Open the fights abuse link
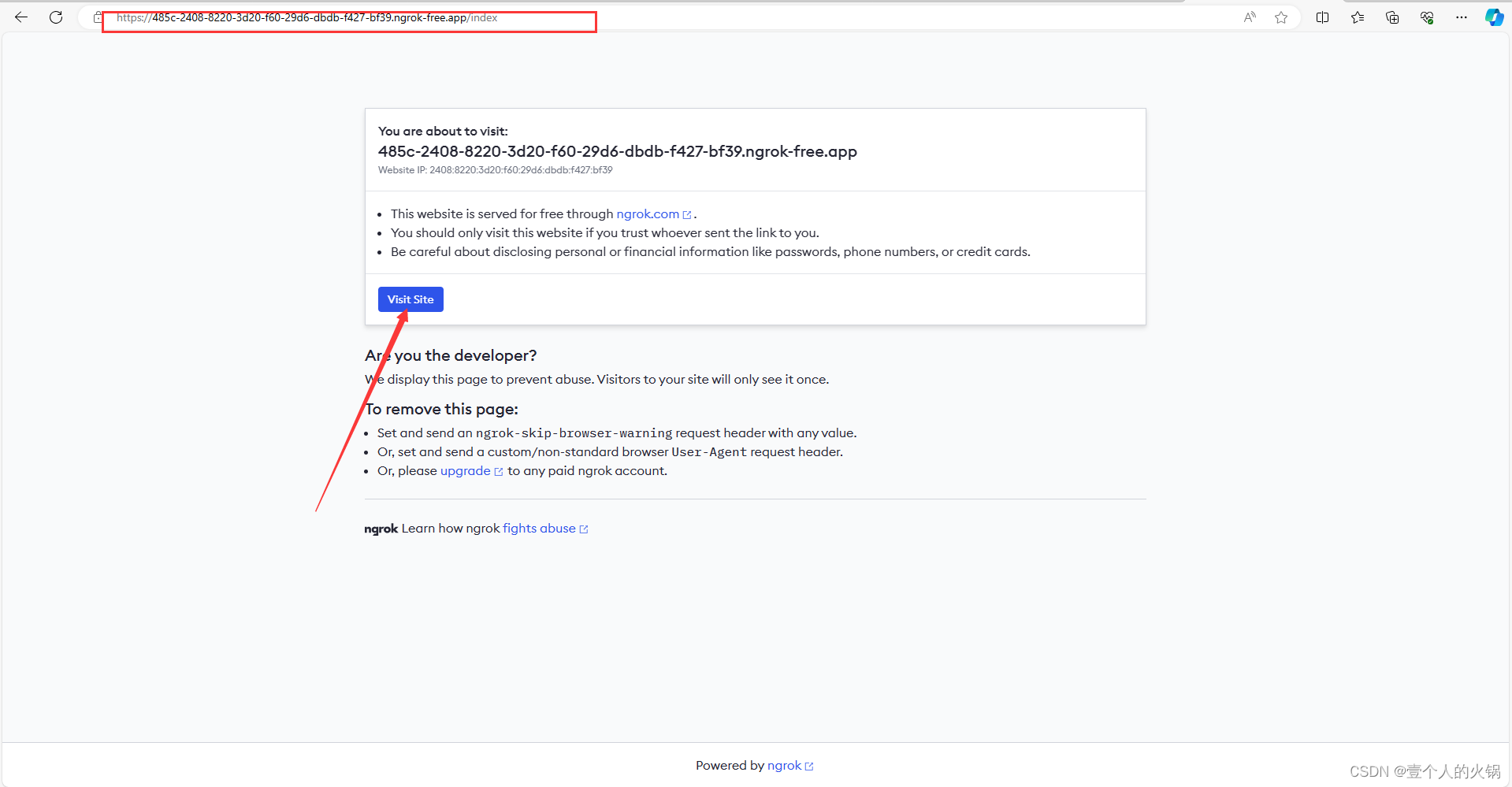 coord(539,529)
